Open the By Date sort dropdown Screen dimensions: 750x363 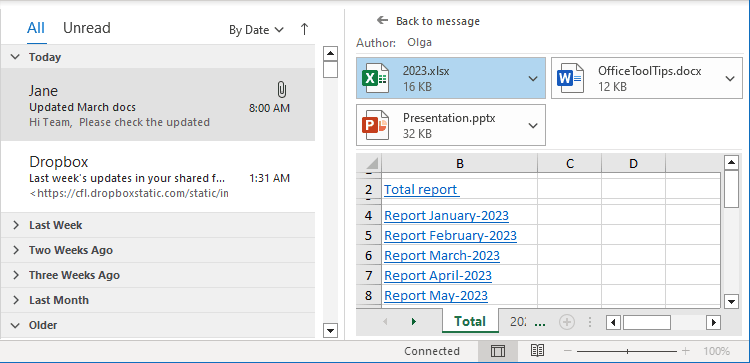(256, 30)
